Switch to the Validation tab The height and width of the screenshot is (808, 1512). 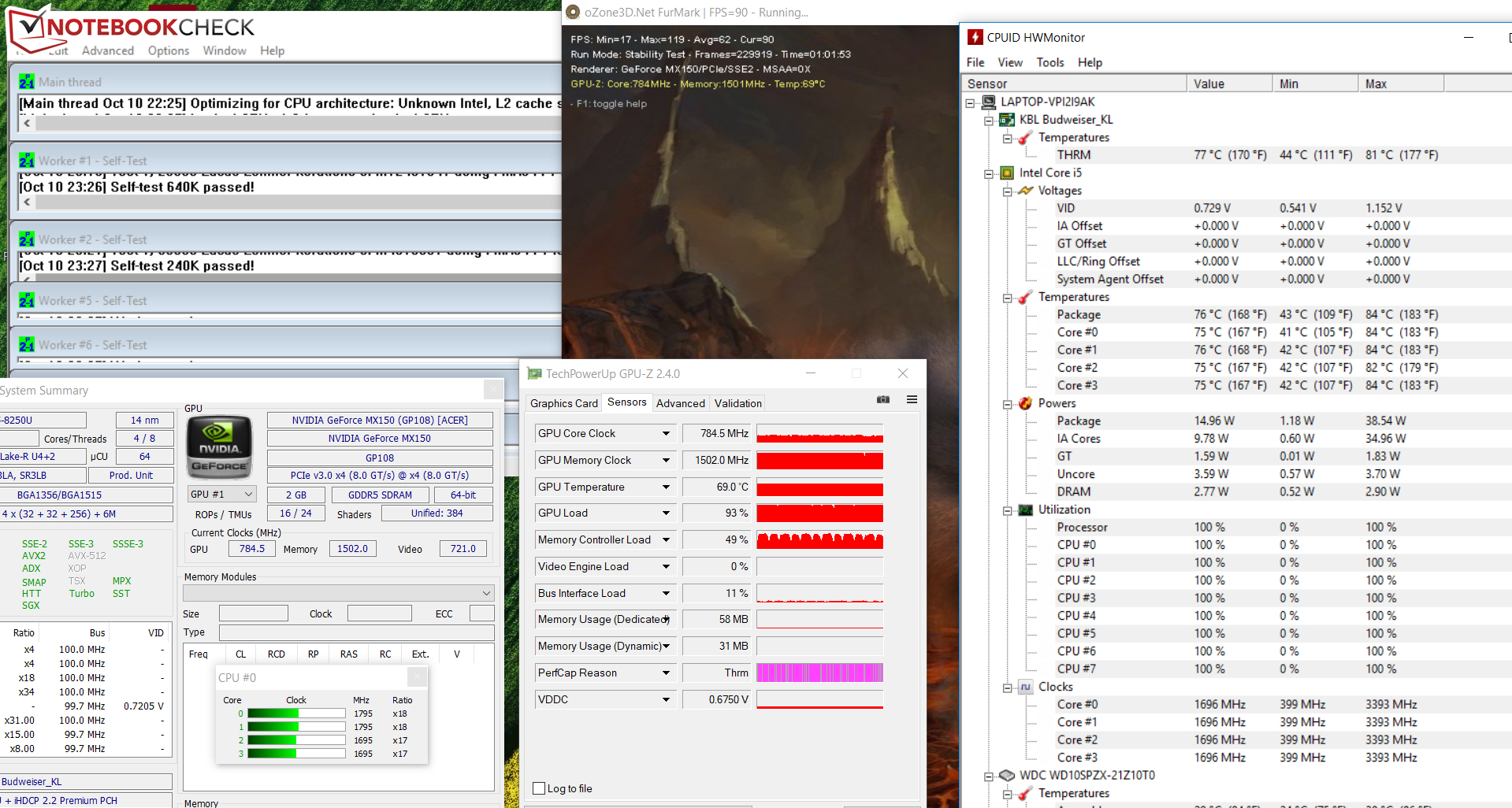(738, 403)
